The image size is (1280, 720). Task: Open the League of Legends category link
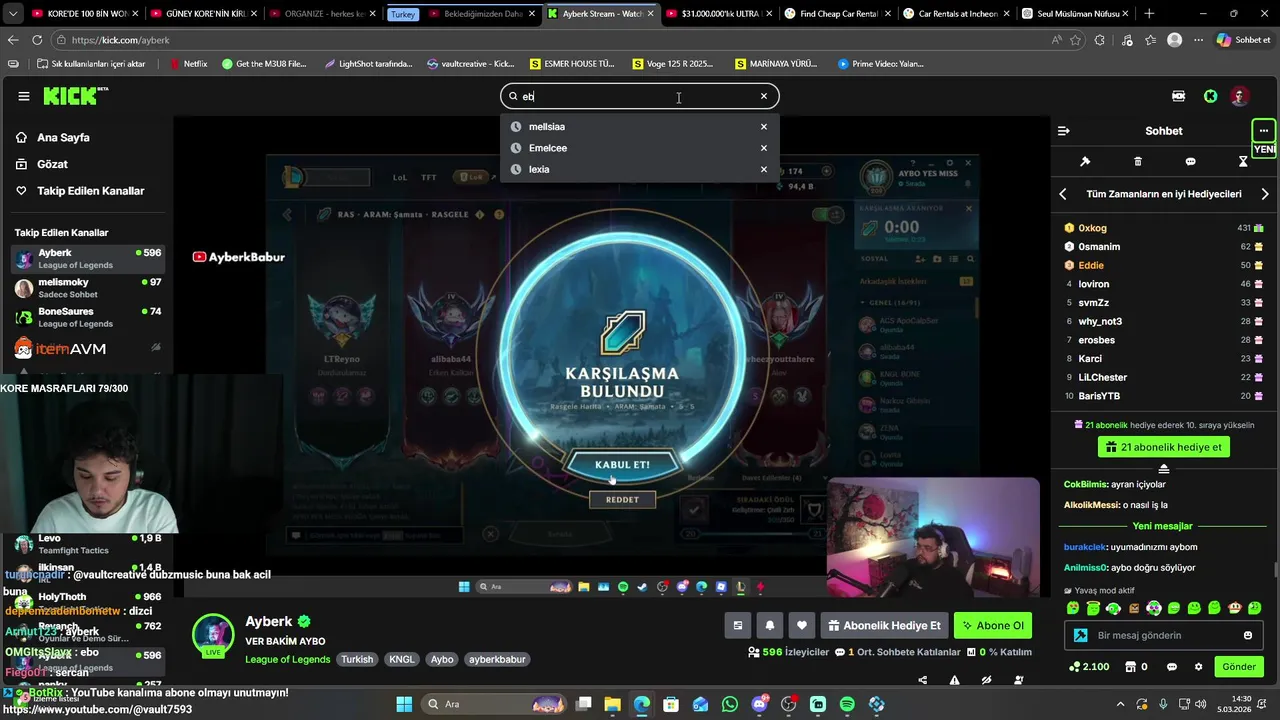[288, 660]
